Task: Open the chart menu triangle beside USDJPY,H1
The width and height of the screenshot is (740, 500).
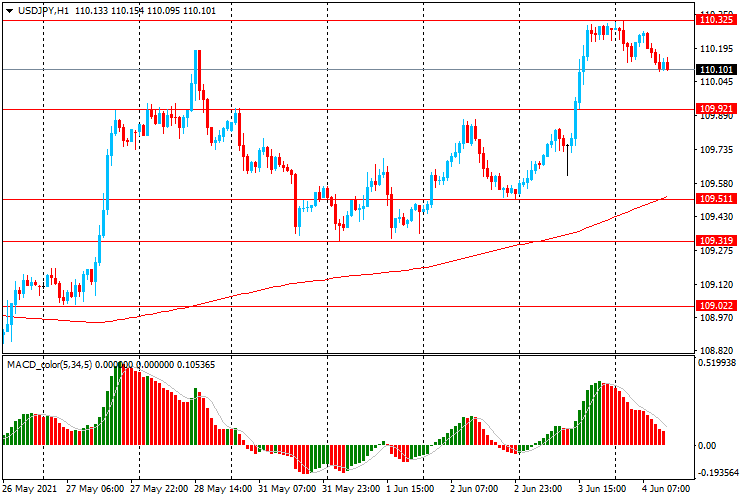Action: [9, 11]
